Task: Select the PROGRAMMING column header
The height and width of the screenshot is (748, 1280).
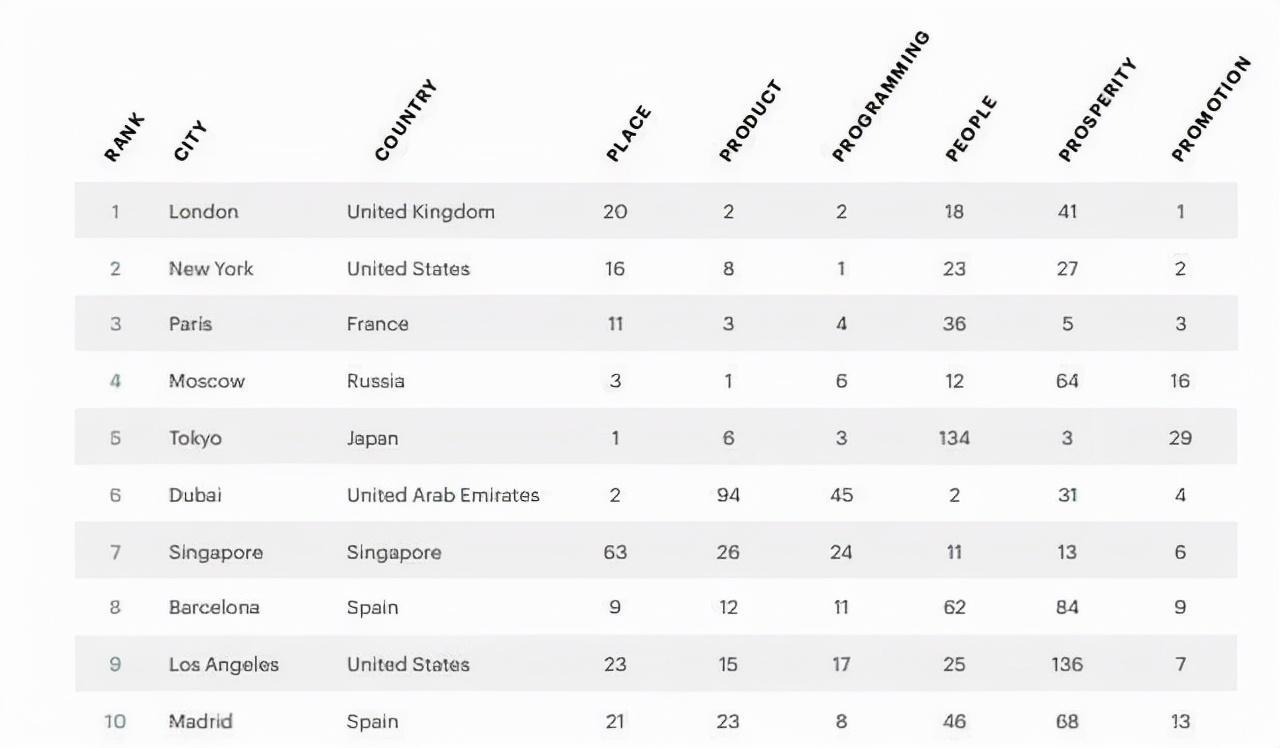Action: click(881, 96)
